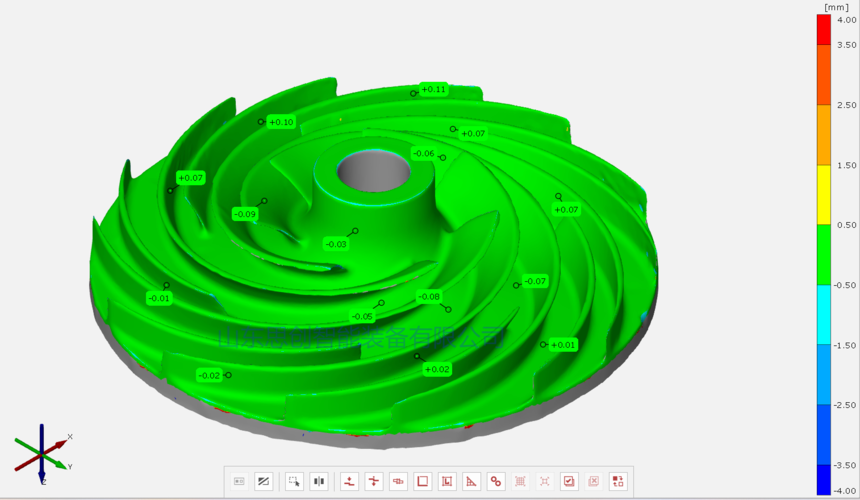Screen dimensions: 860x500
Task: Click the -0.03 deviation label
Action: [x=336, y=244]
